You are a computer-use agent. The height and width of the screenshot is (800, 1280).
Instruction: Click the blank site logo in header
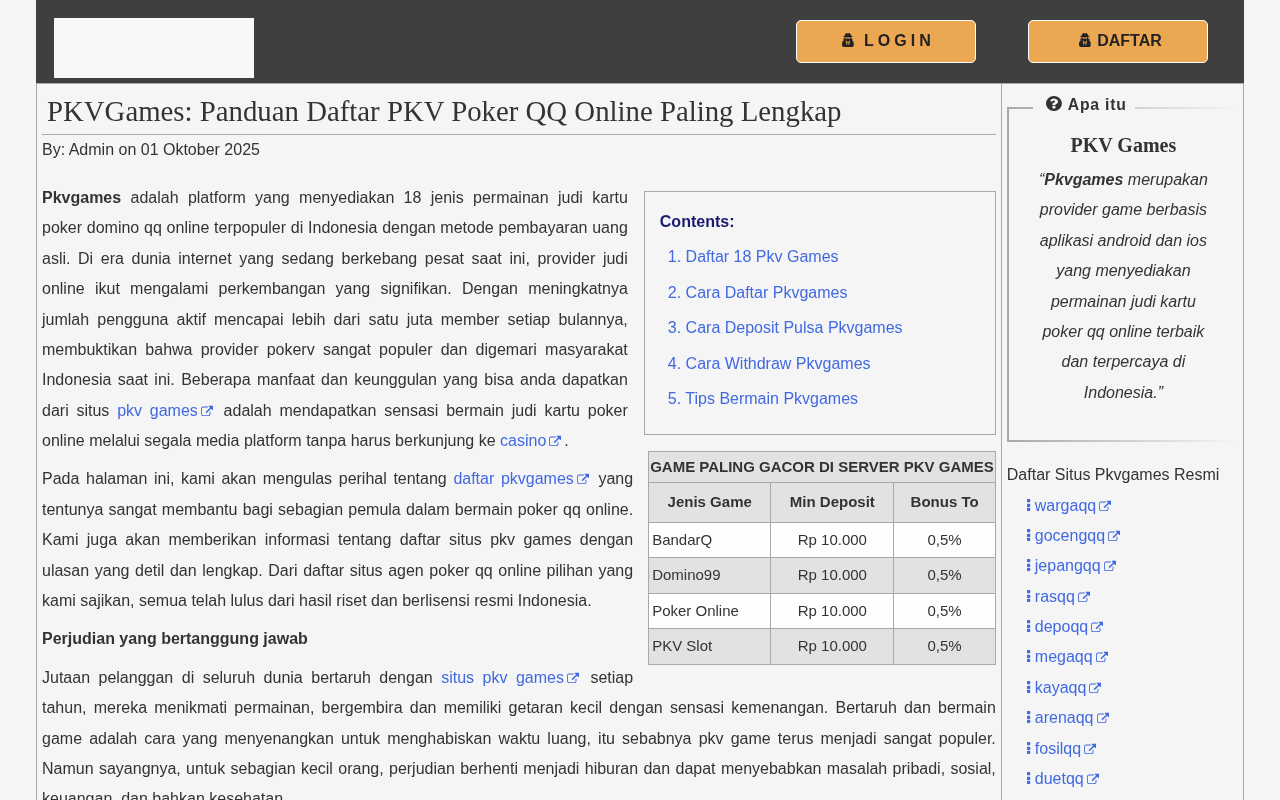[x=154, y=48]
